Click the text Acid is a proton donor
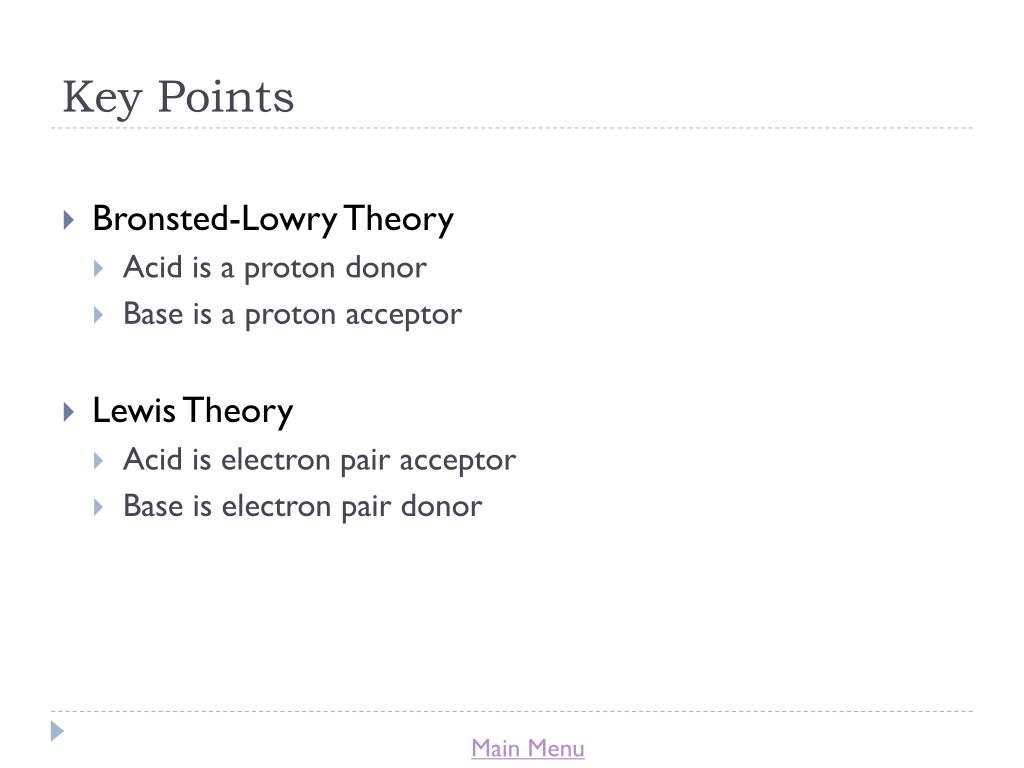 (275, 268)
